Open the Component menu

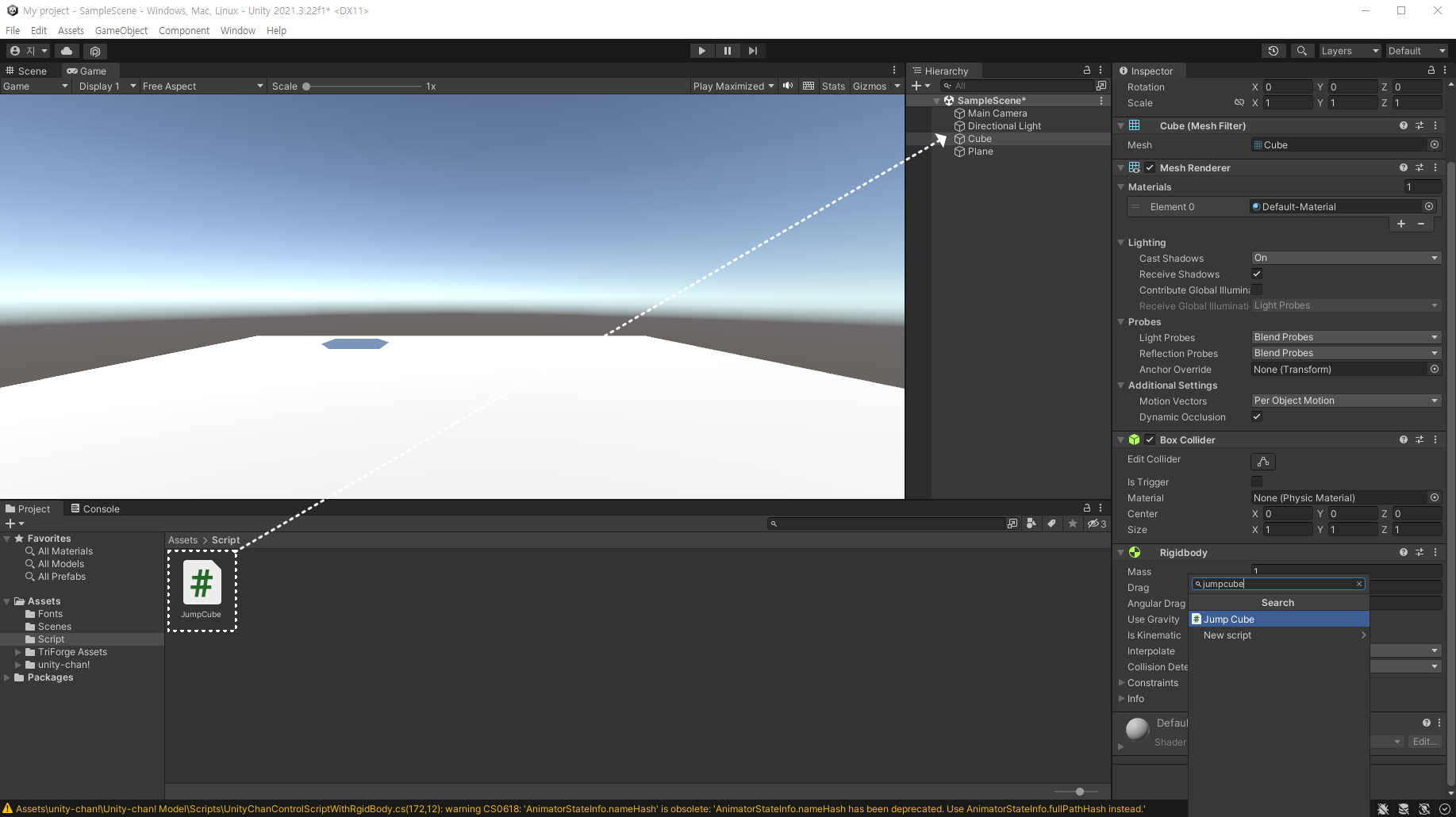click(184, 30)
